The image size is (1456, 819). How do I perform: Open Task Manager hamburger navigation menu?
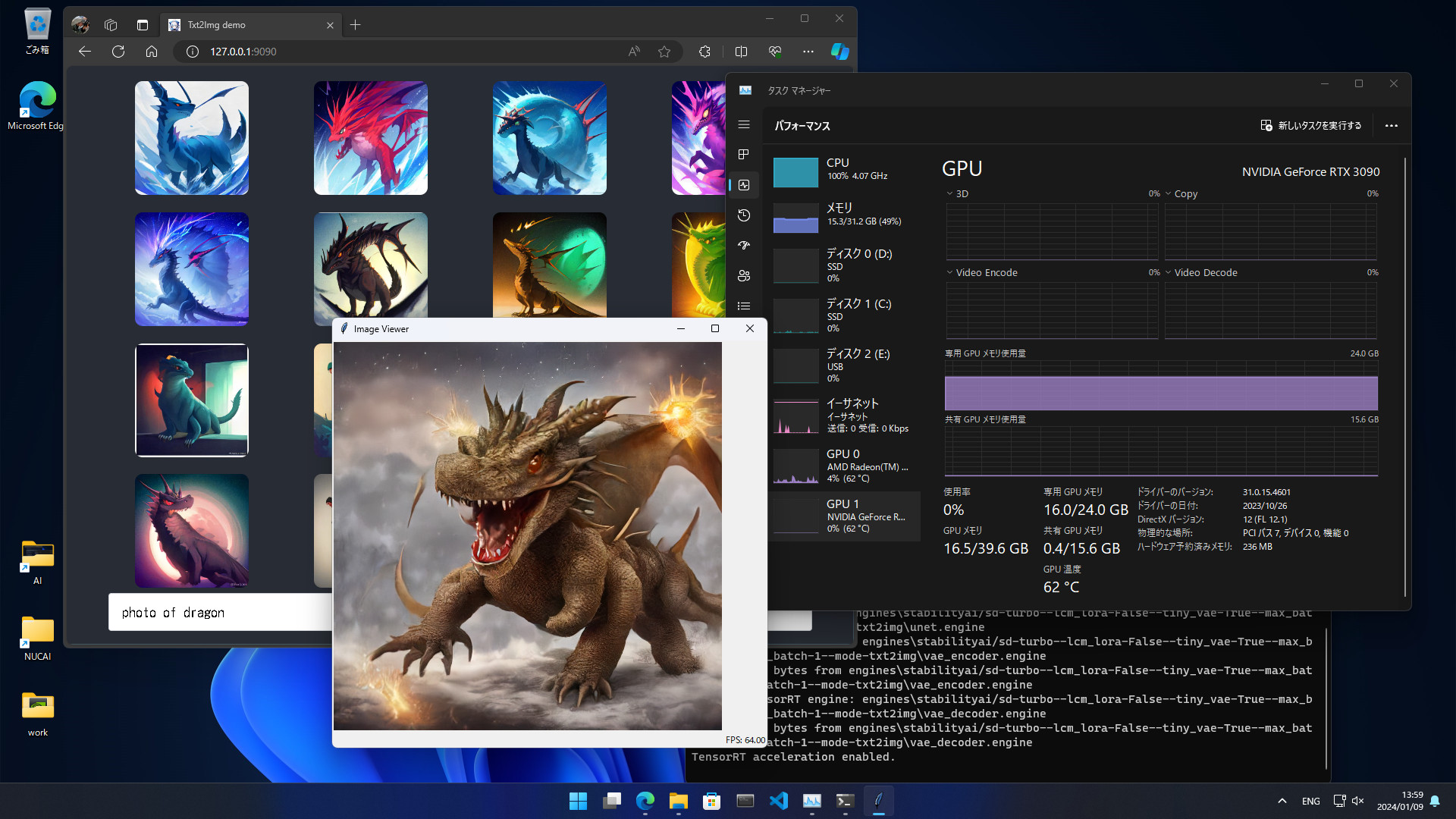point(744,124)
